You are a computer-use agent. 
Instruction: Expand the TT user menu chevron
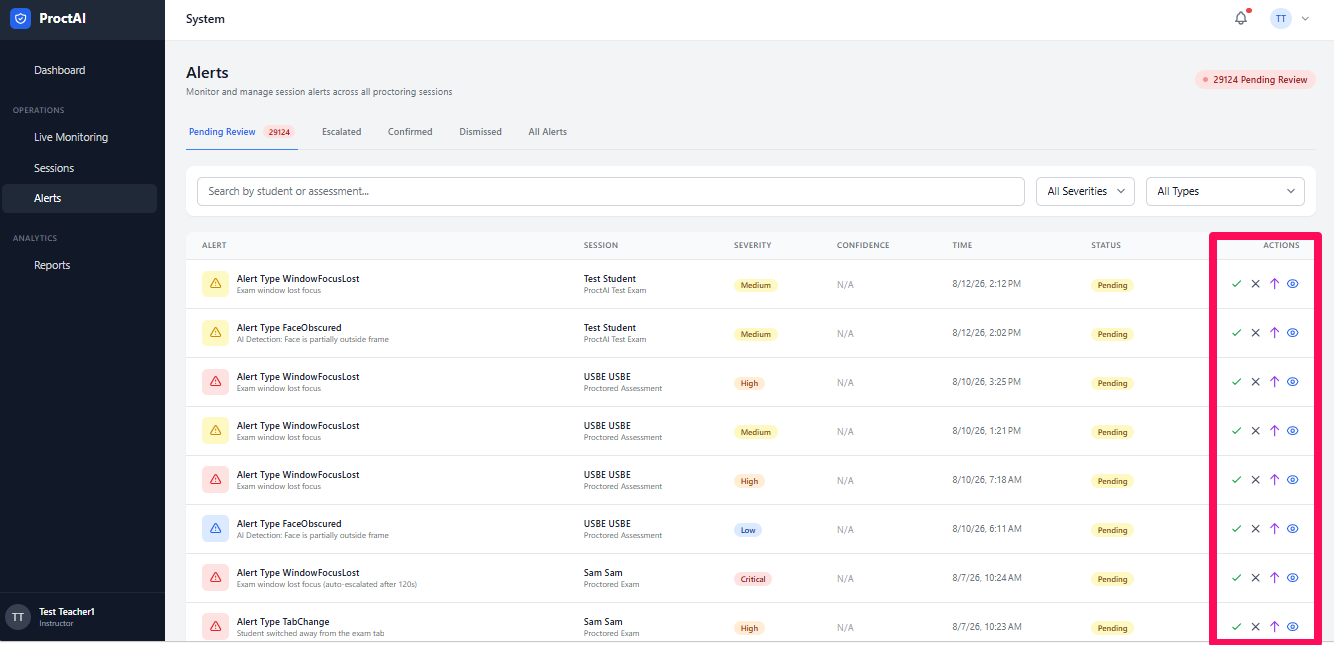1305,19
